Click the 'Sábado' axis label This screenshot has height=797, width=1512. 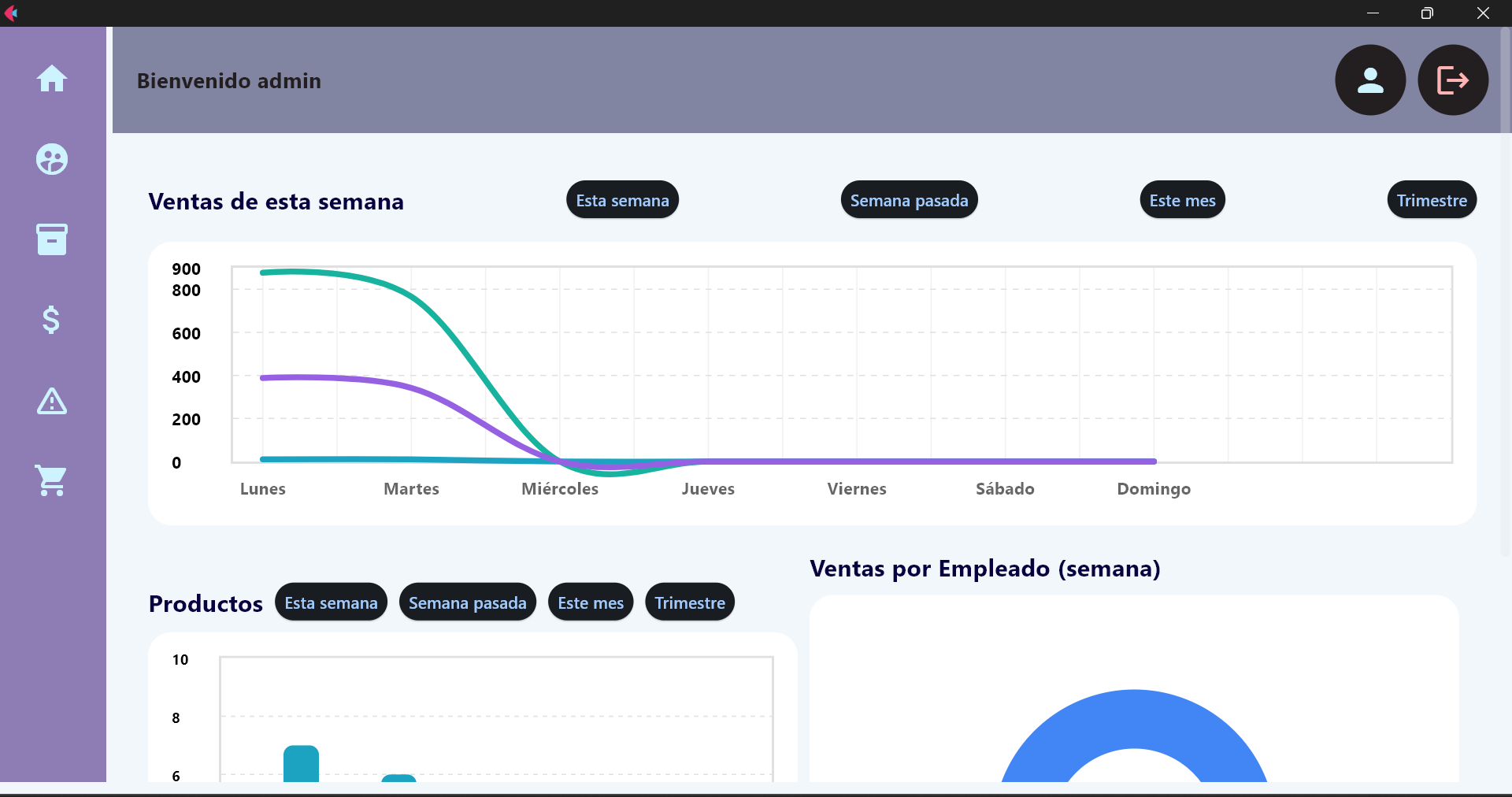tap(1005, 489)
